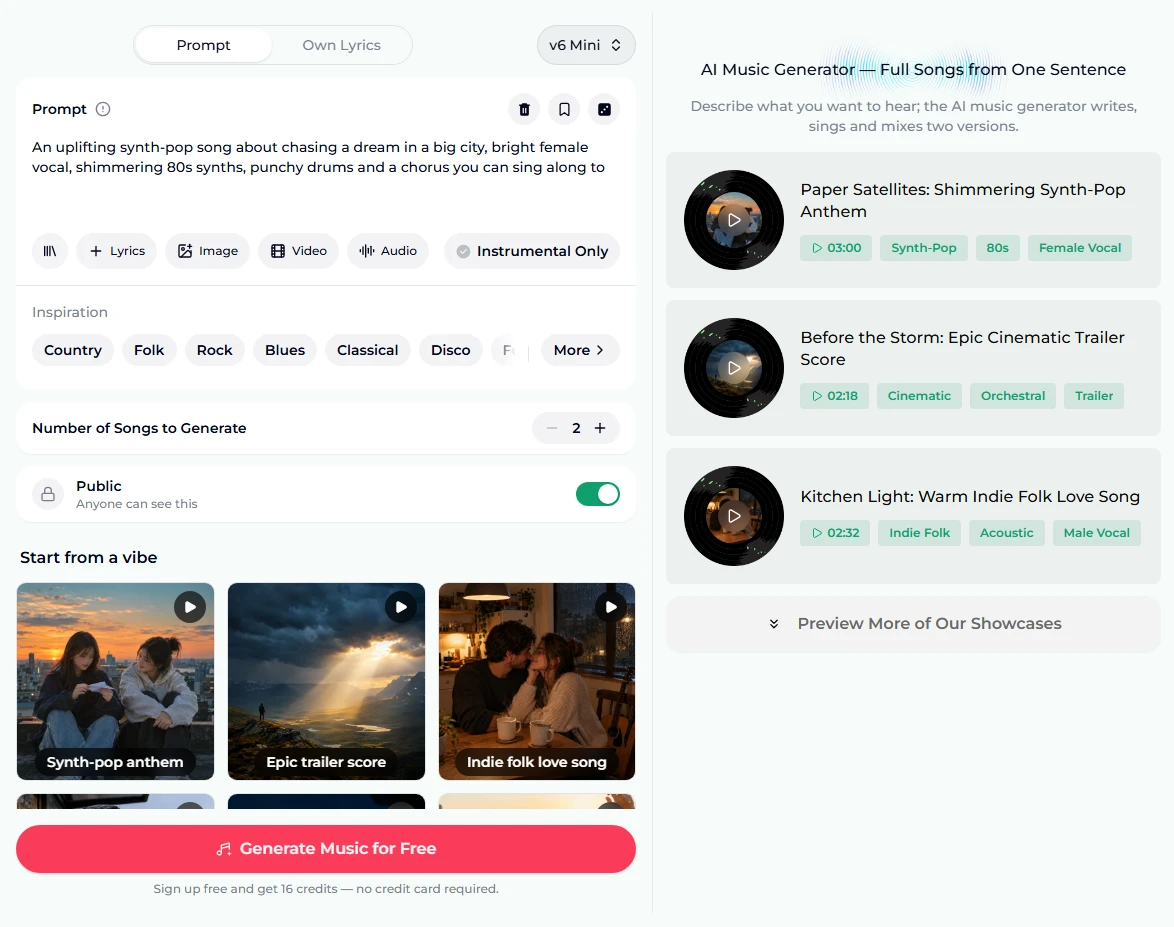Pick the Classical inspiration tag
The height and width of the screenshot is (927, 1174).
tap(368, 350)
